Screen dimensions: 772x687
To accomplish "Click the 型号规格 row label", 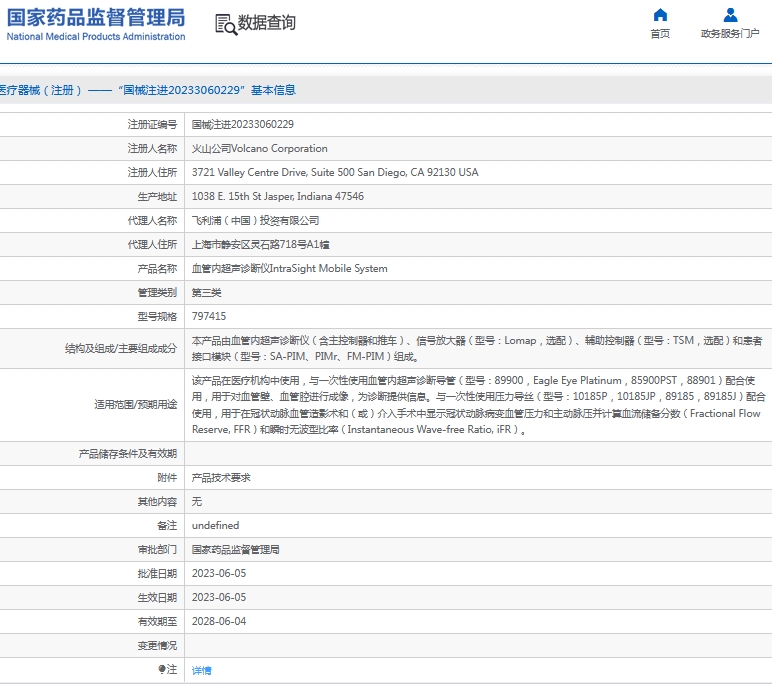I will (157, 316).
